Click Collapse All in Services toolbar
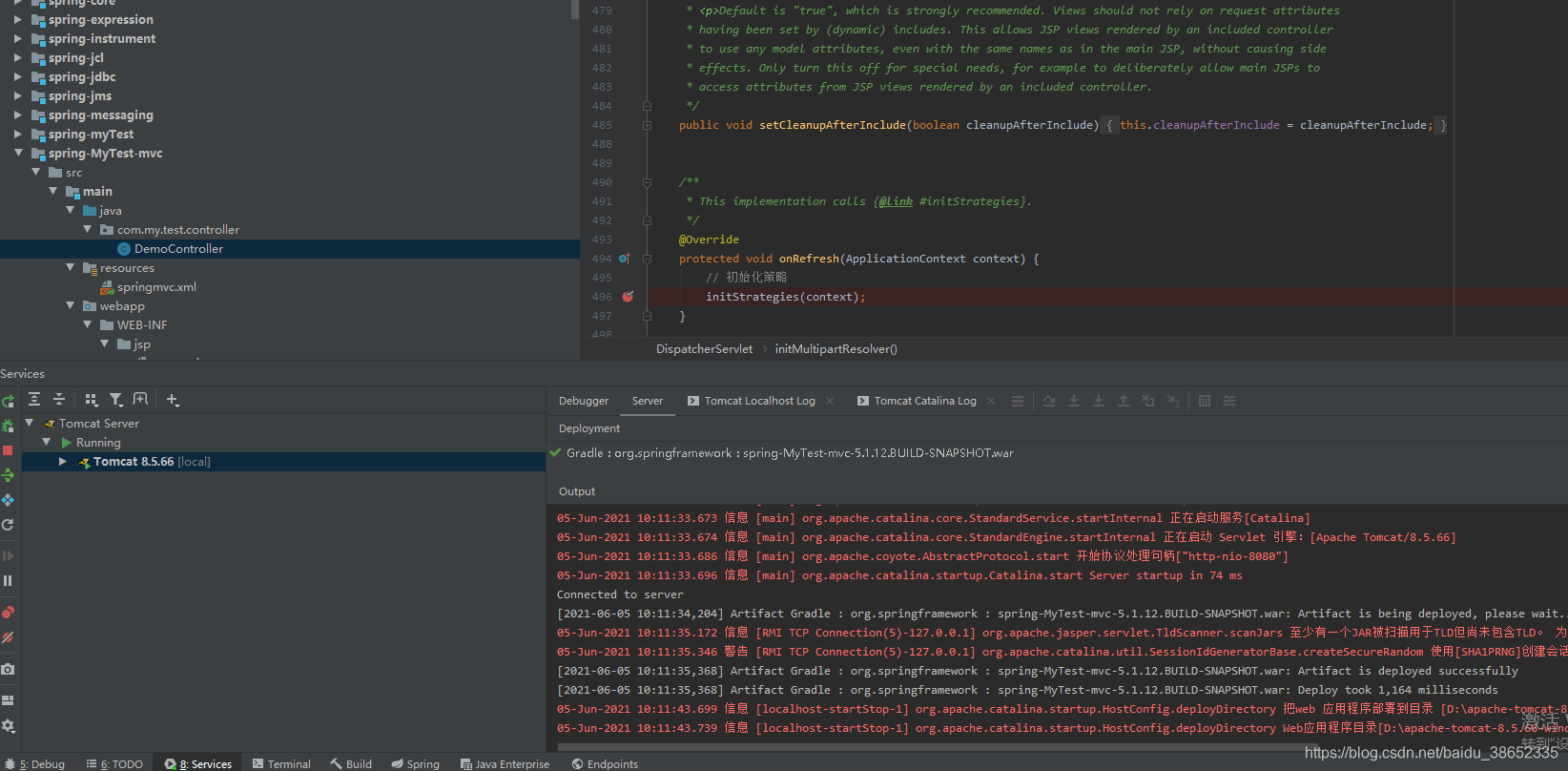 pyautogui.click(x=58, y=400)
